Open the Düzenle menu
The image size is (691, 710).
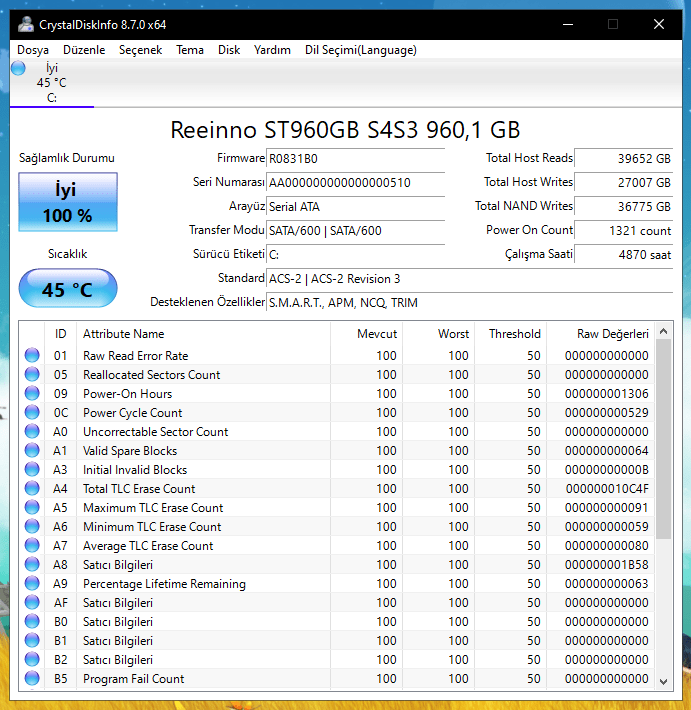[84, 50]
